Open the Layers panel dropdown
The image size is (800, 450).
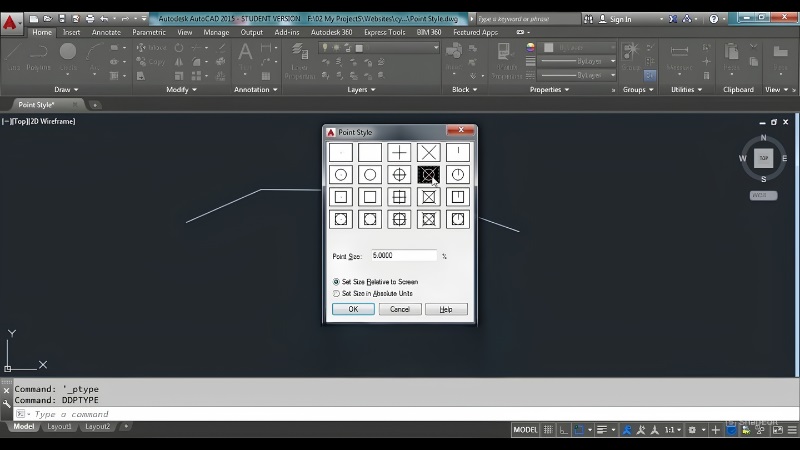[x=361, y=89]
